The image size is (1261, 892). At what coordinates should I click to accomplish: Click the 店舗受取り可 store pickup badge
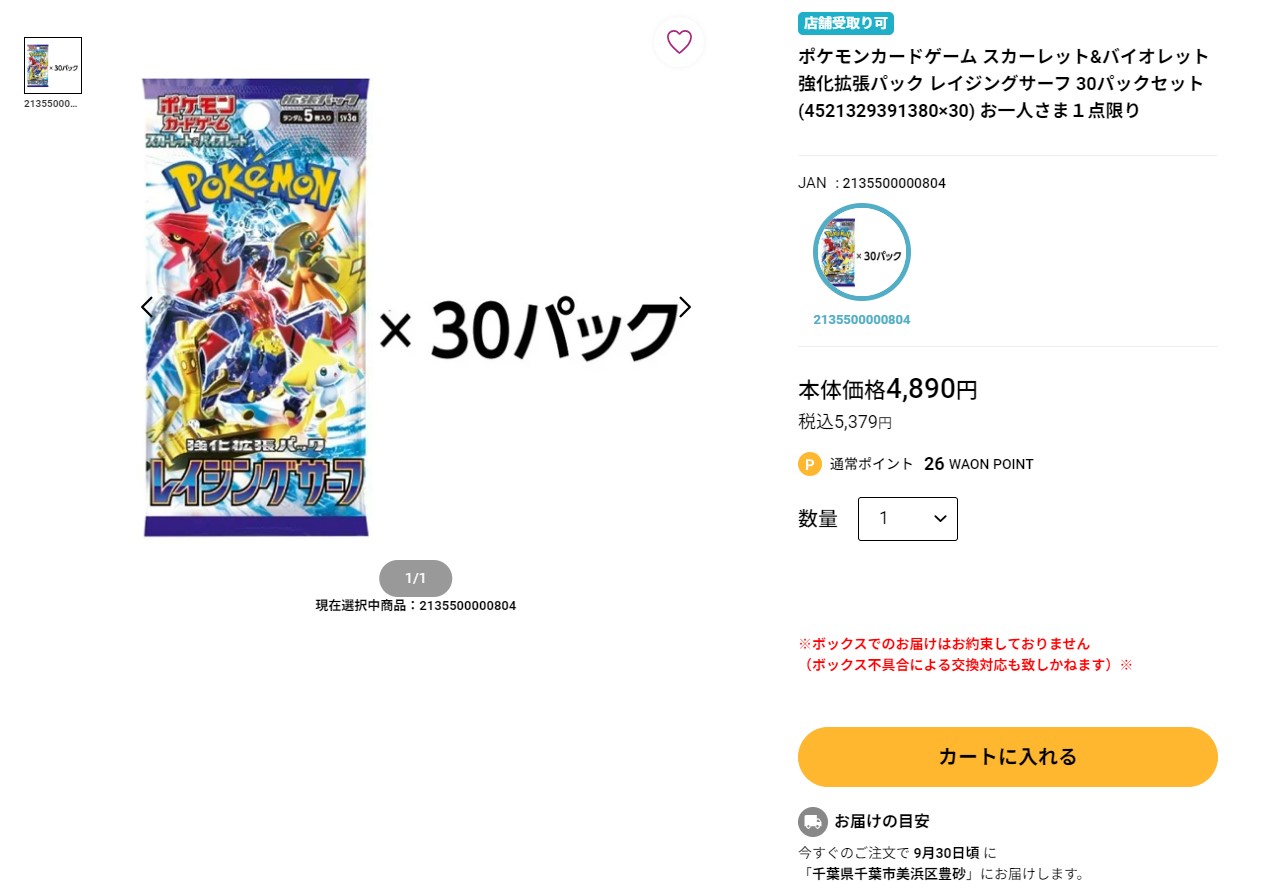846,24
